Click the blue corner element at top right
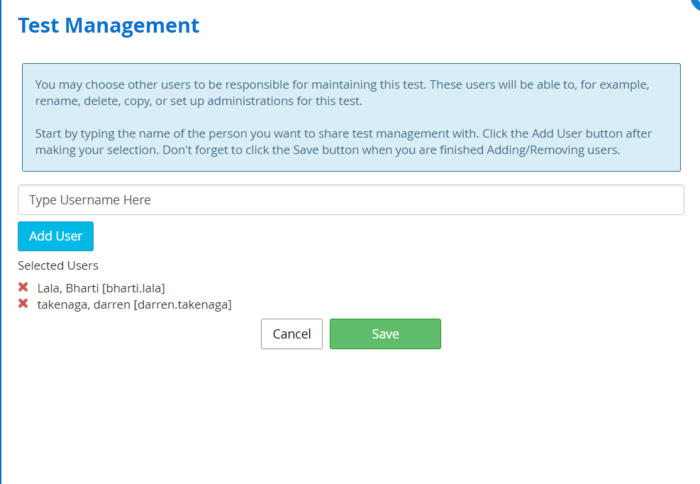The width and height of the screenshot is (700, 484). click(x=695, y=4)
